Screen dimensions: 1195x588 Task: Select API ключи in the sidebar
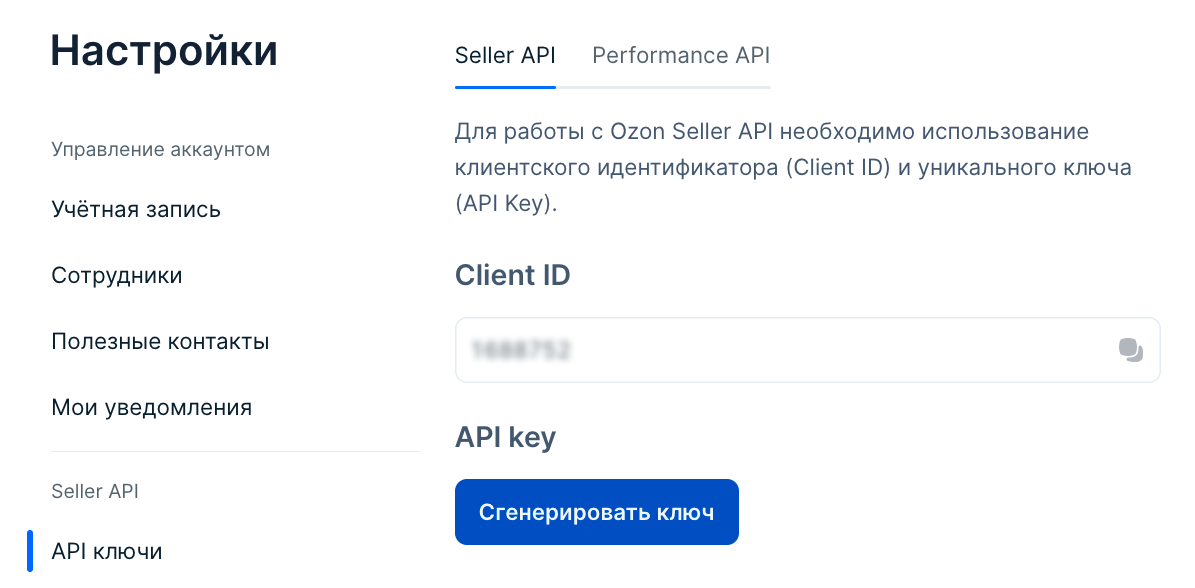point(107,551)
